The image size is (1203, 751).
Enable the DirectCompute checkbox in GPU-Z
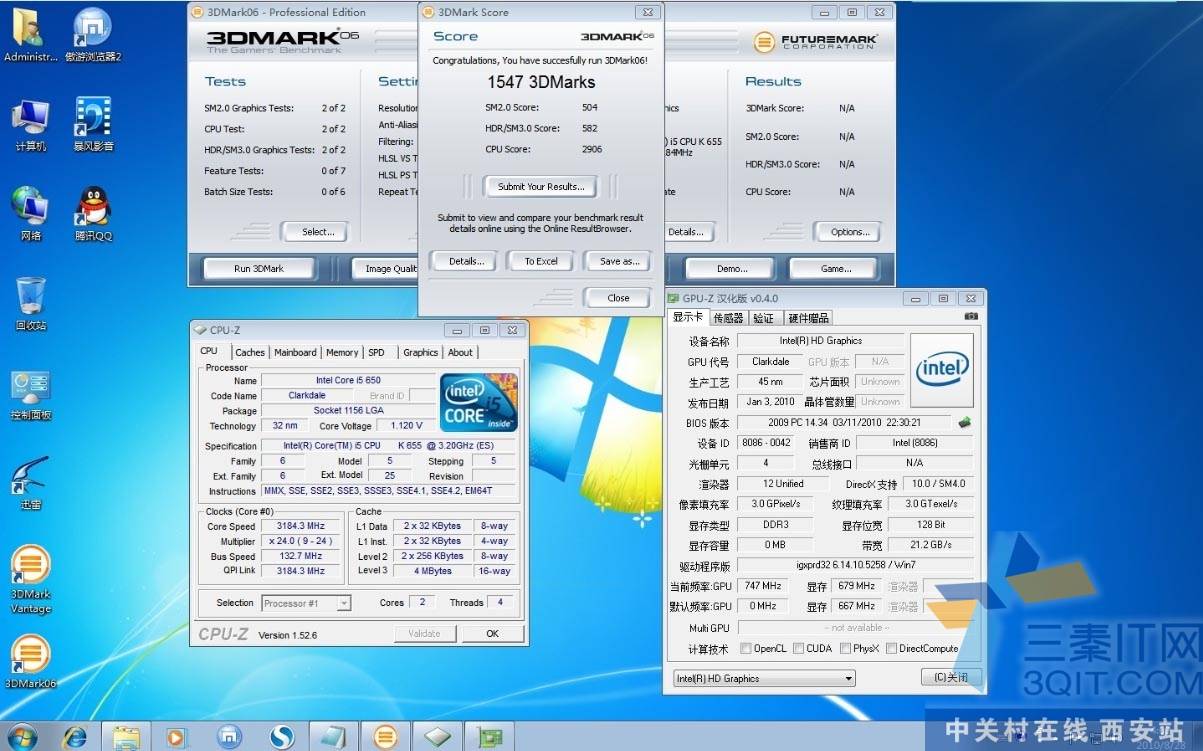891,648
